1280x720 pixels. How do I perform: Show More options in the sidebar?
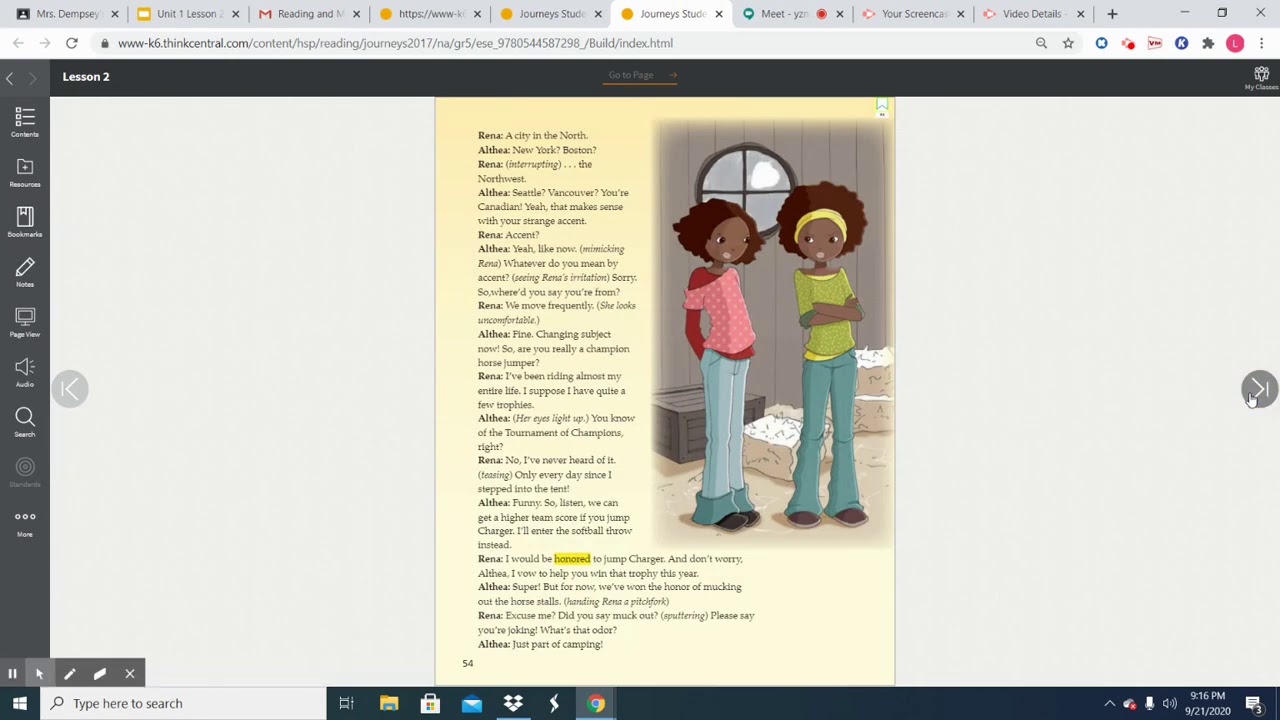(x=25, y=522)
